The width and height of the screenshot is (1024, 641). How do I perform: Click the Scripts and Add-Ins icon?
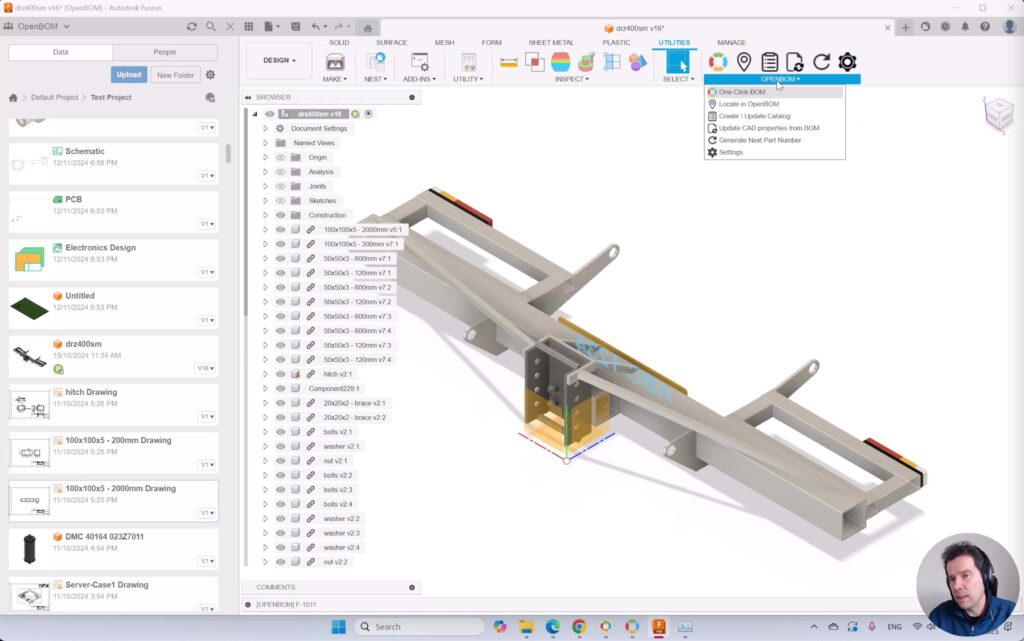419,62
